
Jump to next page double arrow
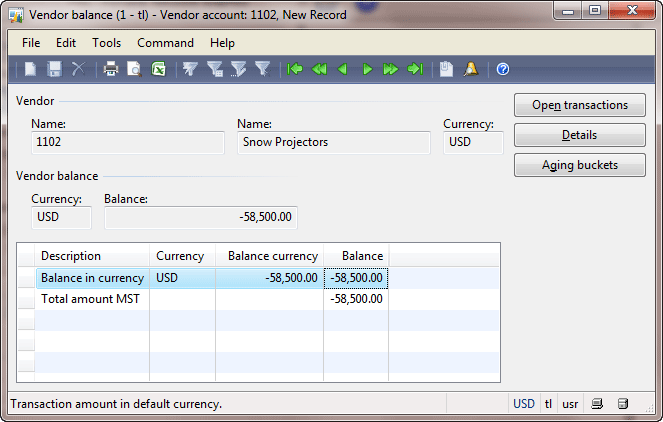[391, 69]
